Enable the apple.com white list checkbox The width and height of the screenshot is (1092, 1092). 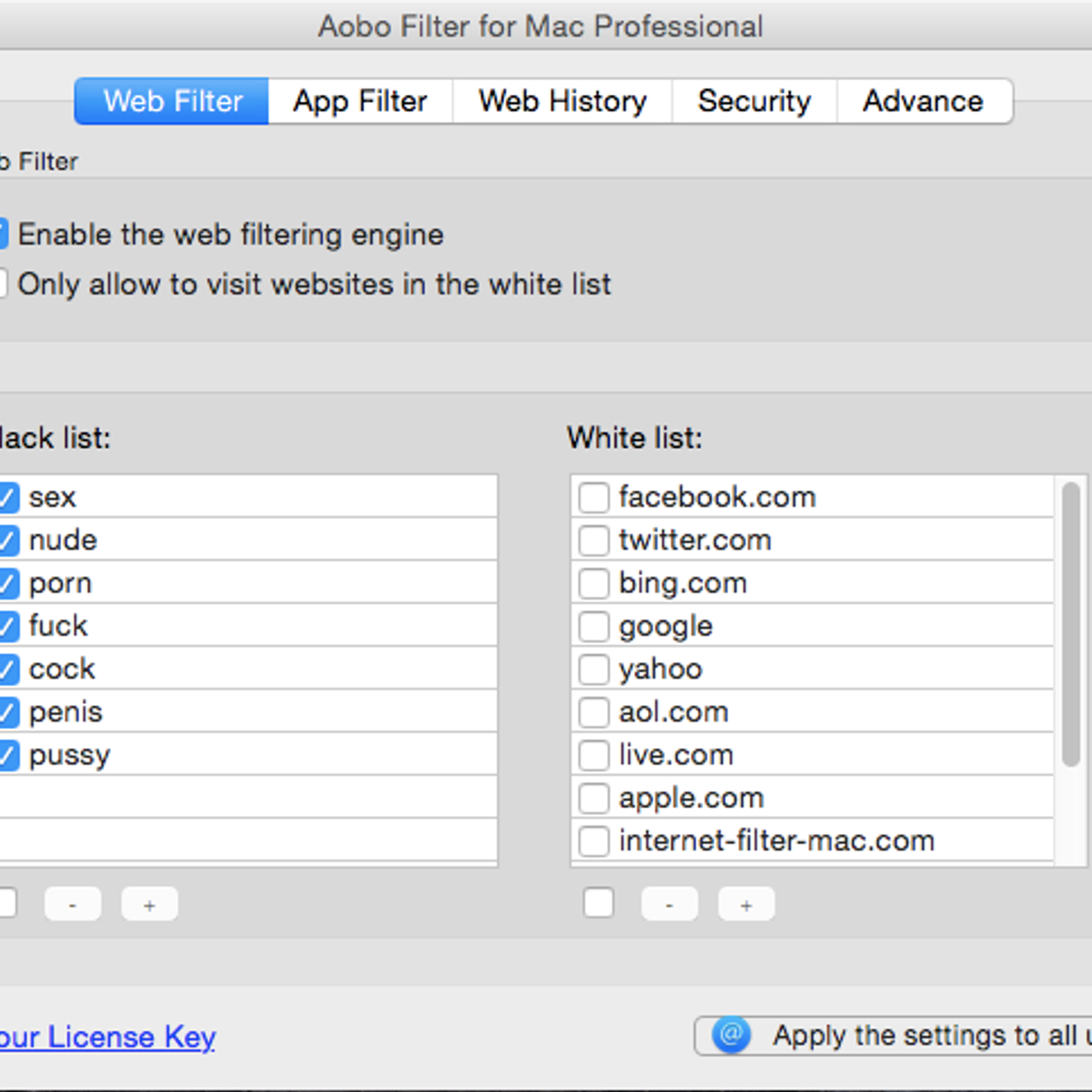pos(594,798)
